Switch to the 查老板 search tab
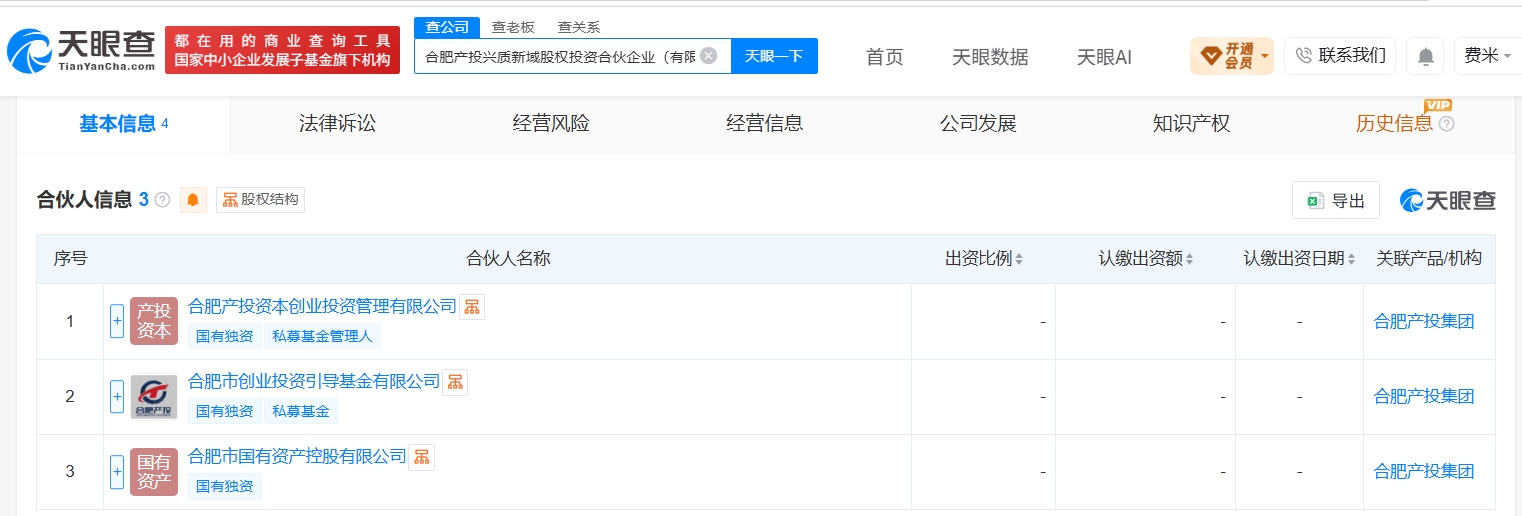 (x=513, y=28)
